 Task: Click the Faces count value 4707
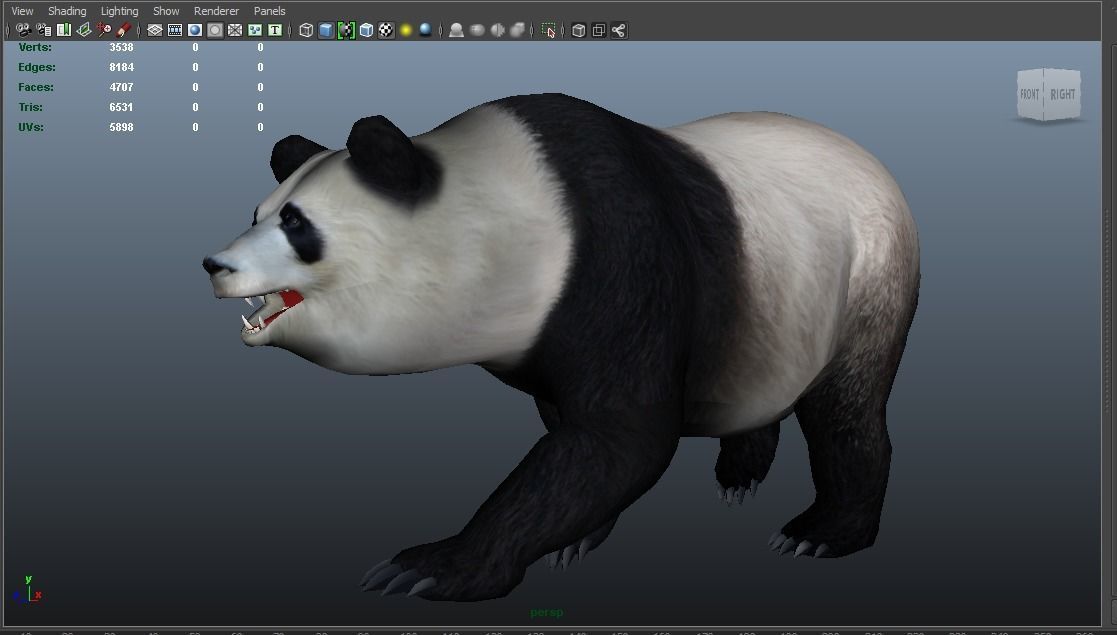(x=121, y=87)
